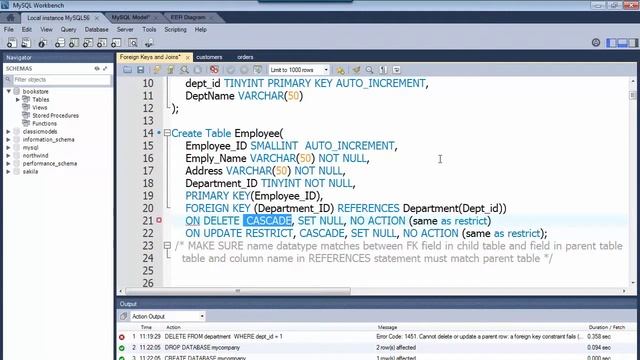
Task: Open the Database menu
Action: 96,29
